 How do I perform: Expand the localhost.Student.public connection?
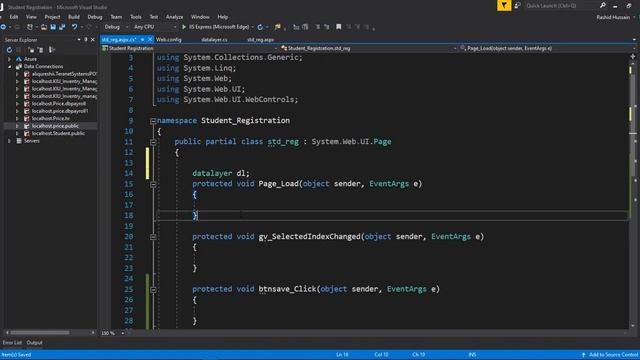tap(17, 133)
